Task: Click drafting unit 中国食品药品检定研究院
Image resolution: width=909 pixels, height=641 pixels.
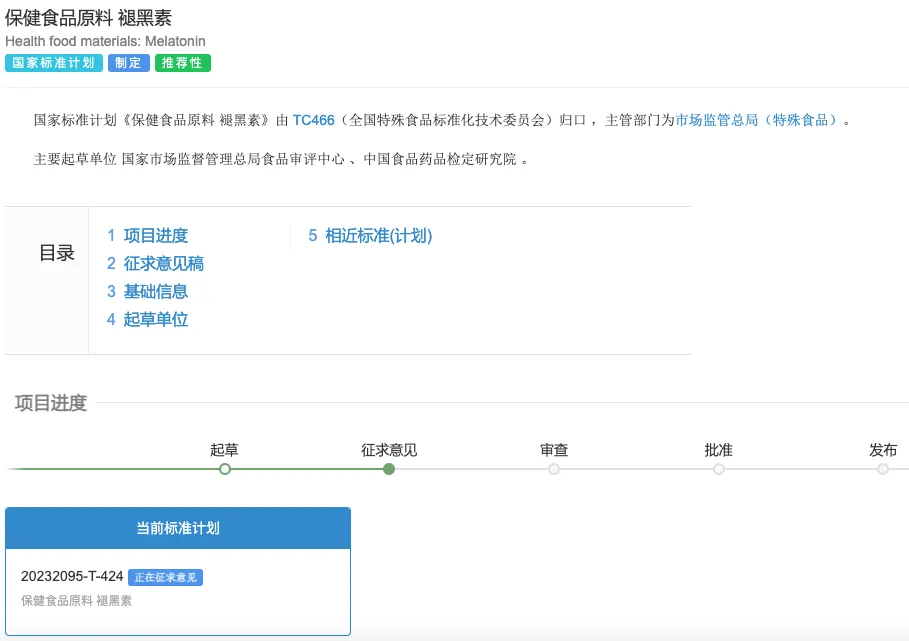Action: tap(439, 159)
